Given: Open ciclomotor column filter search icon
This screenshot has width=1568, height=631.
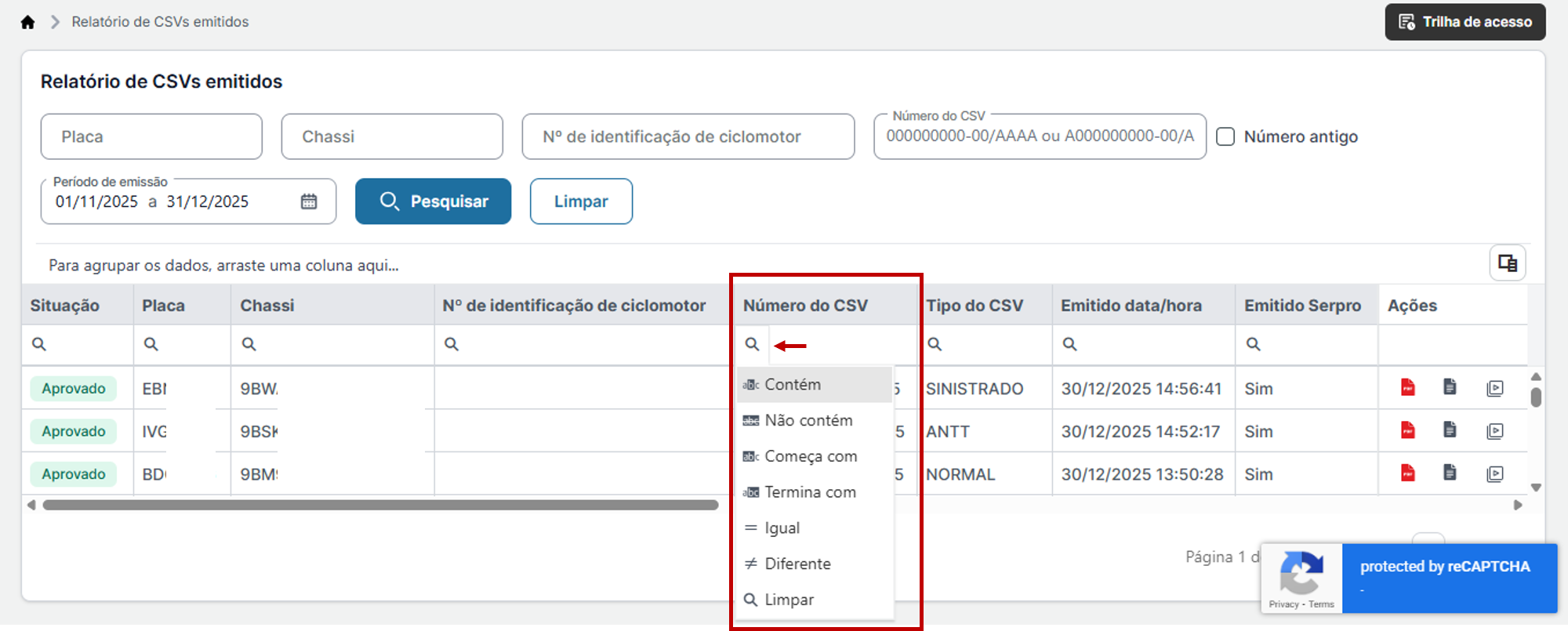Looking at the screenshot, I should click(x=452, y=344).
